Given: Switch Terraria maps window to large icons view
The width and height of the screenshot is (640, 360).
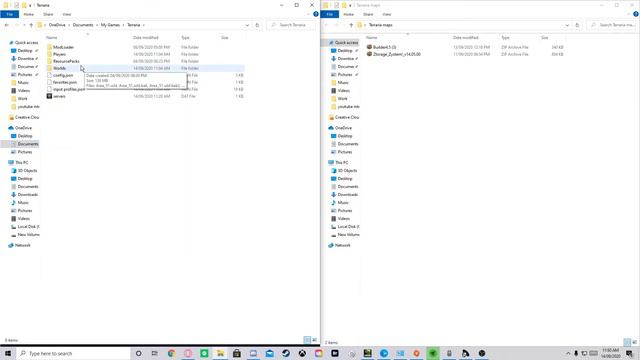Looking at the screenshot, I should (x=634, y=342).
